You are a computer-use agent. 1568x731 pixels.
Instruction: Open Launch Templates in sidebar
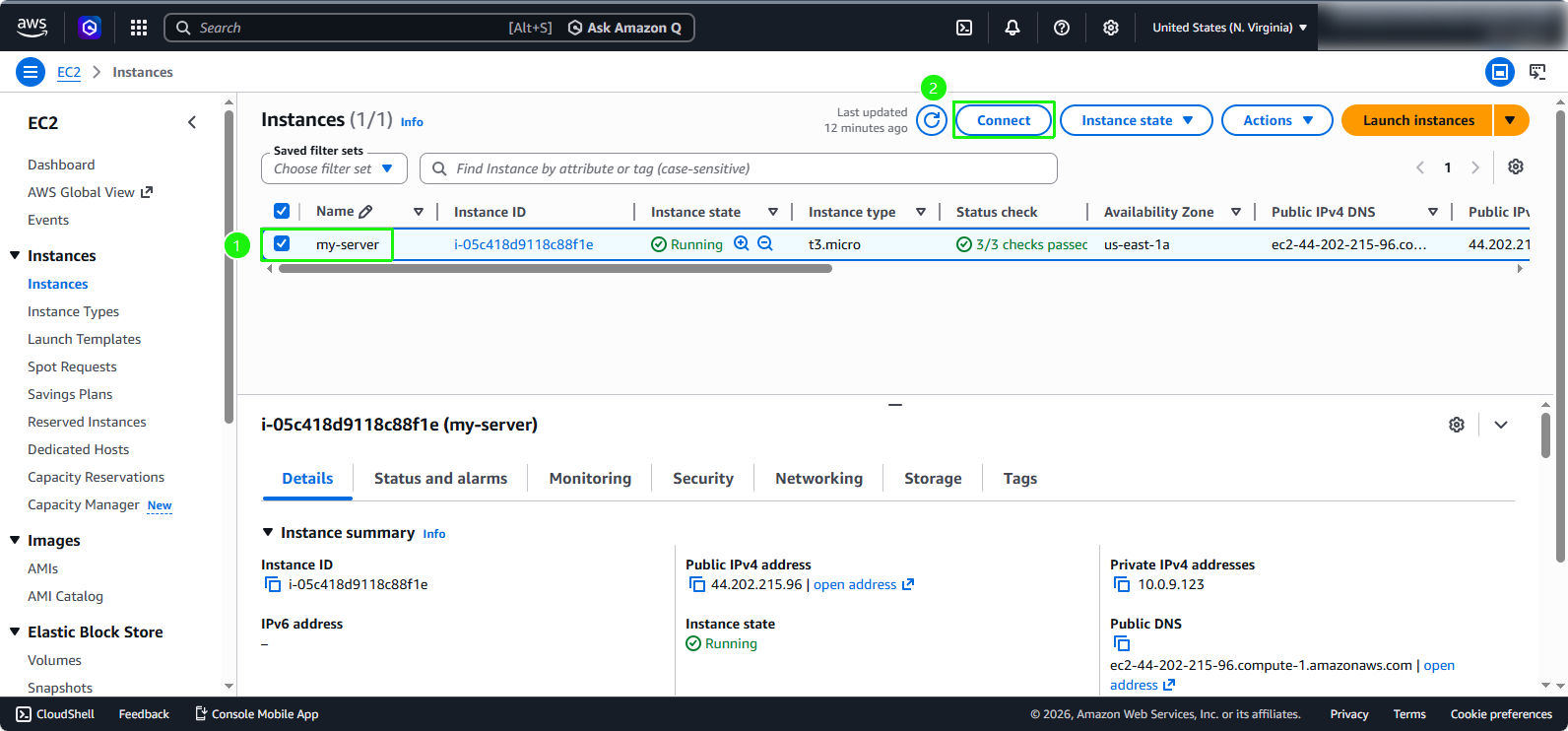tap(84, 339)
